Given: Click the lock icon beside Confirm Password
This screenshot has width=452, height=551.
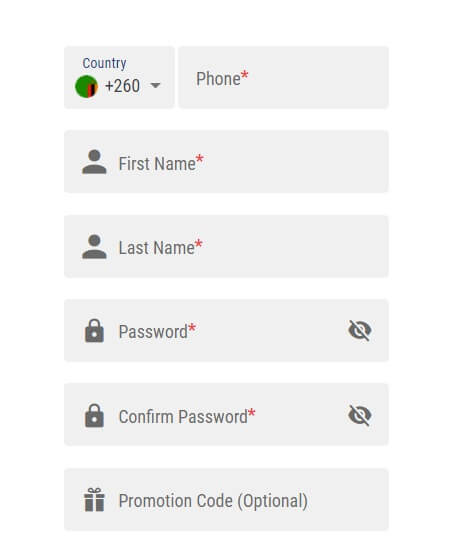Looking at the screenshot, I should (94, 415).
